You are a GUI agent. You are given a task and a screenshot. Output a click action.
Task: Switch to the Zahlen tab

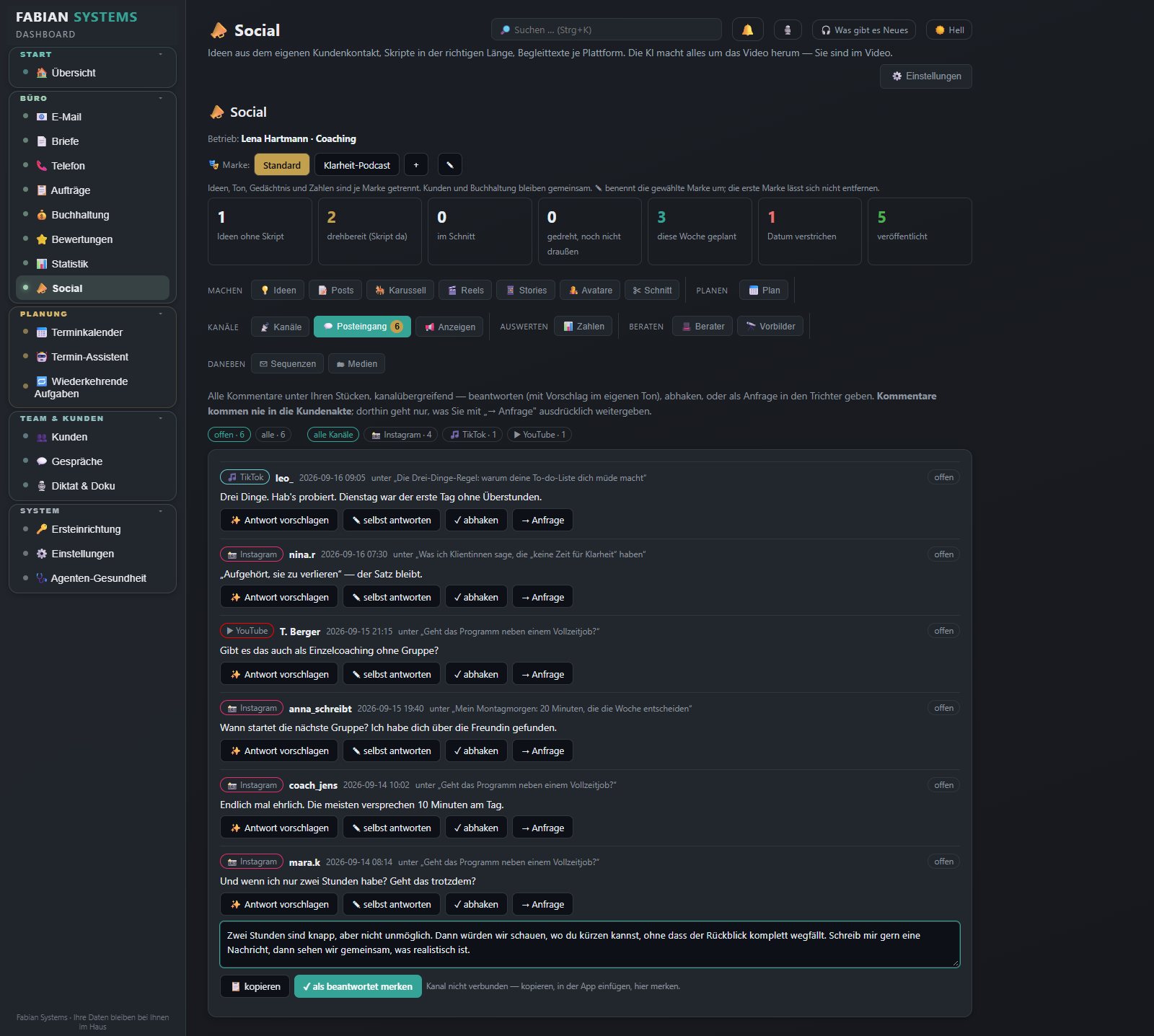(583, 326)
